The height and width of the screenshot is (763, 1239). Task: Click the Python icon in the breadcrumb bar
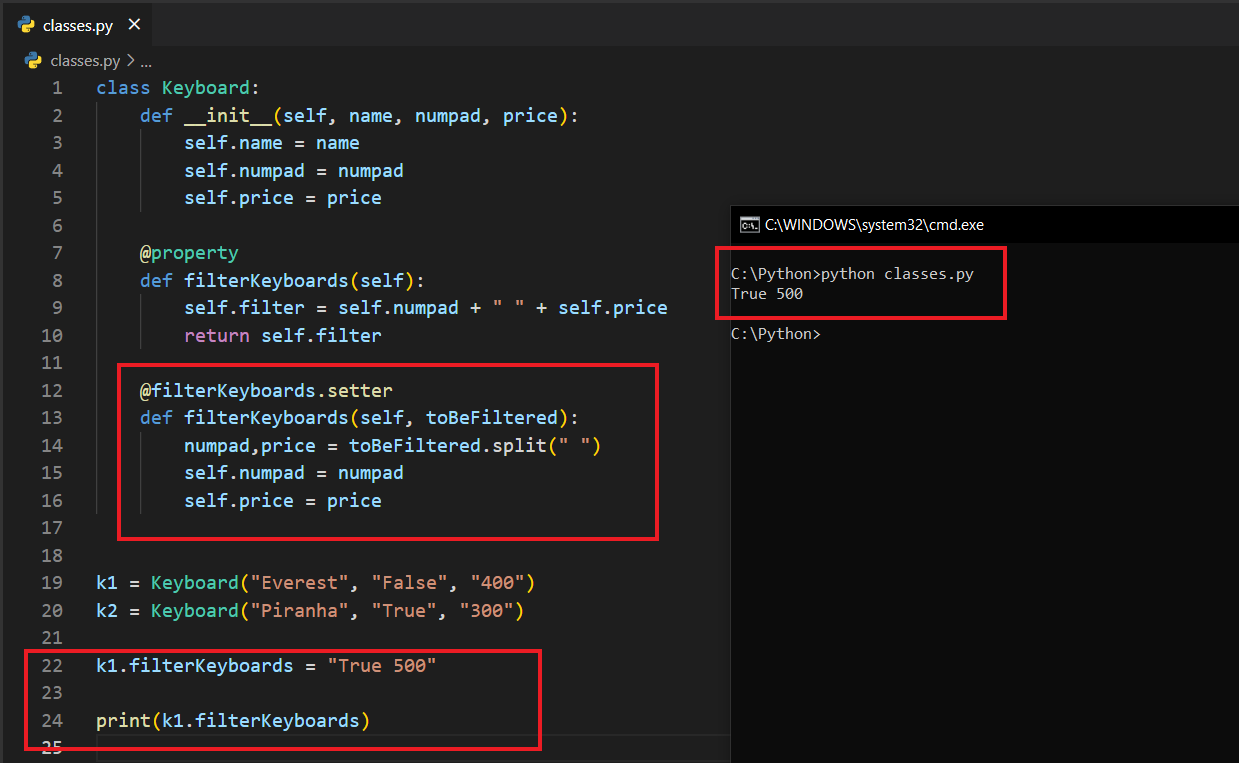point(33,61)
